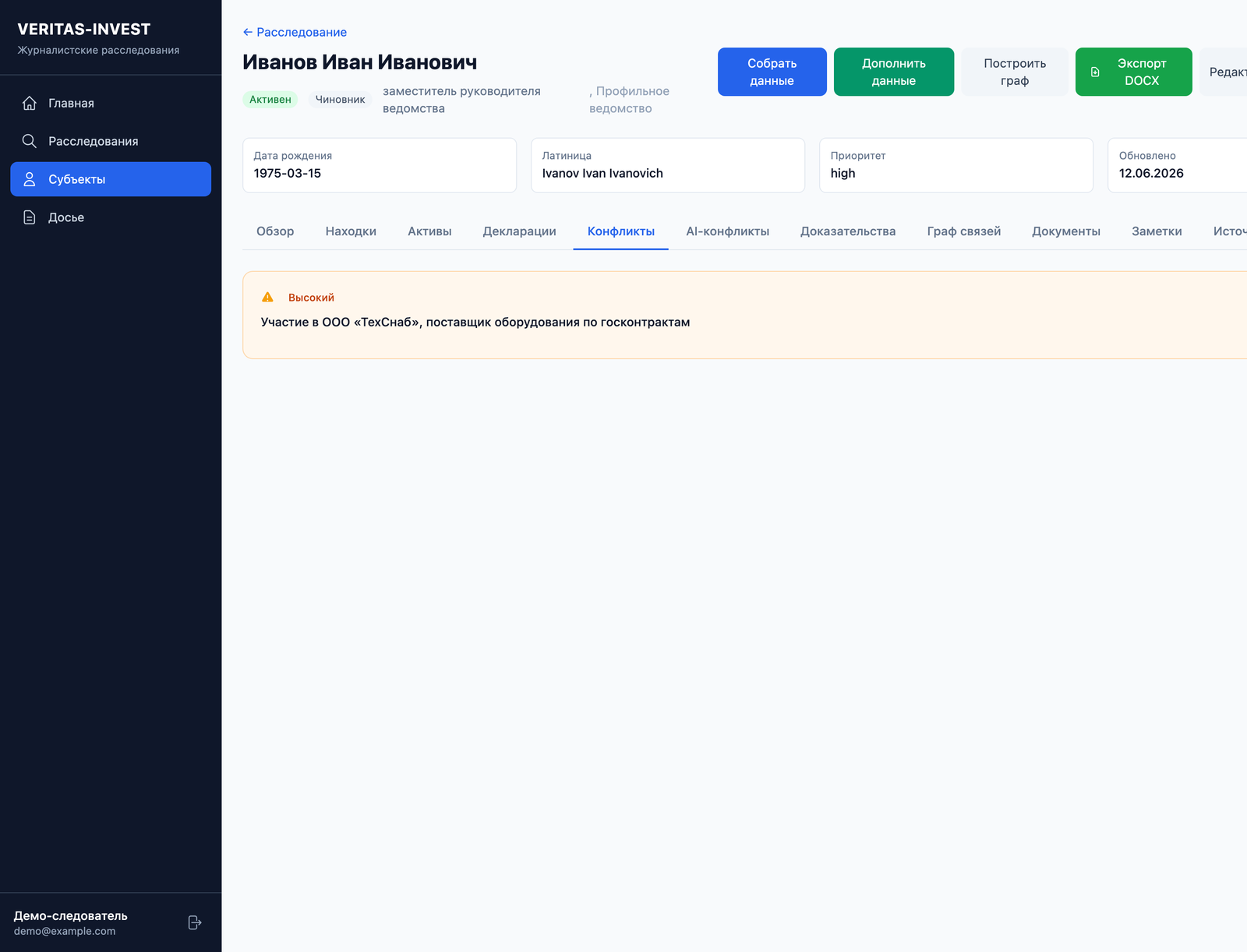Click the logout icon near Демо-следователь
1247x952 pixels.
pos(195,922)
